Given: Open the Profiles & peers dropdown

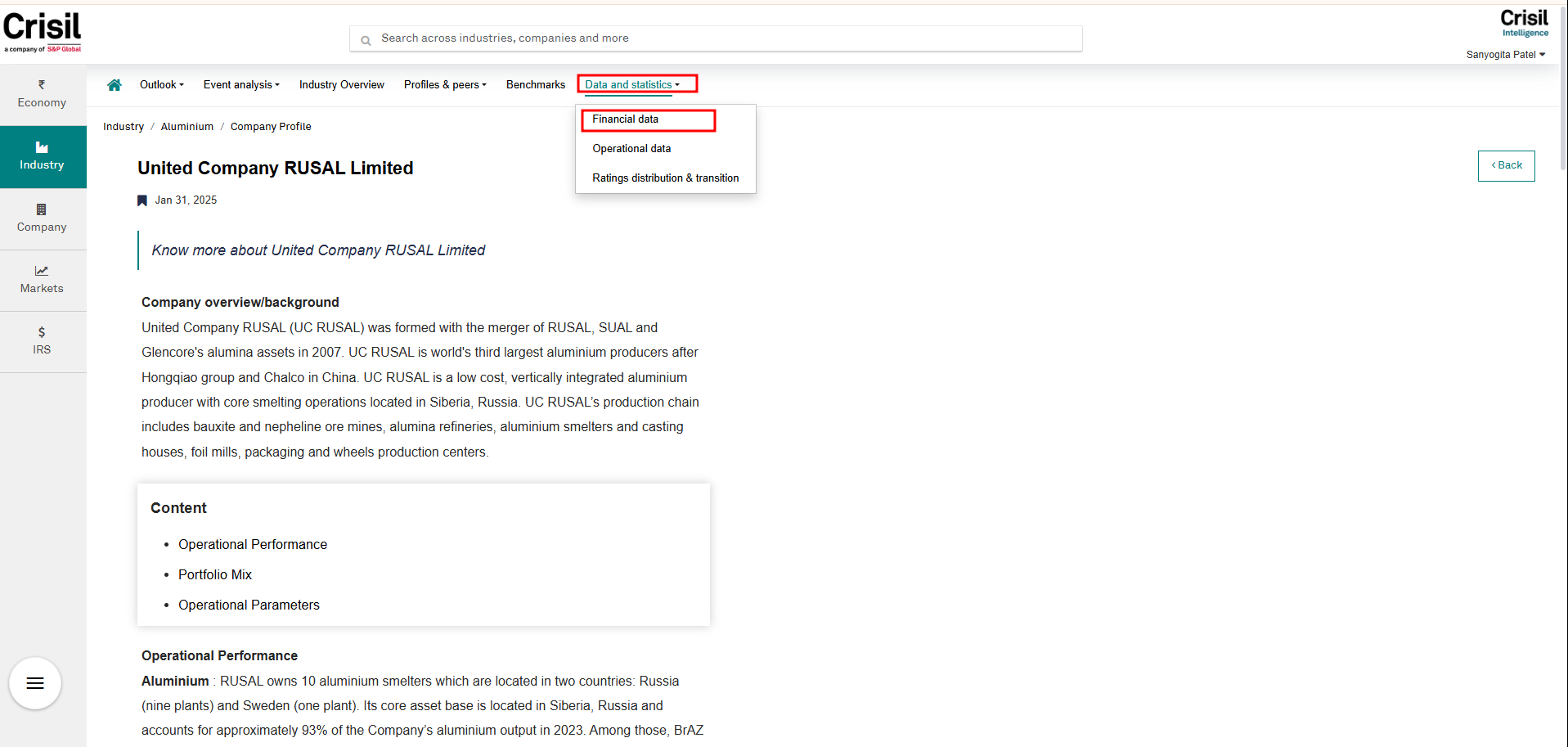Looking at the screenshot, I should tap(445, 85).
